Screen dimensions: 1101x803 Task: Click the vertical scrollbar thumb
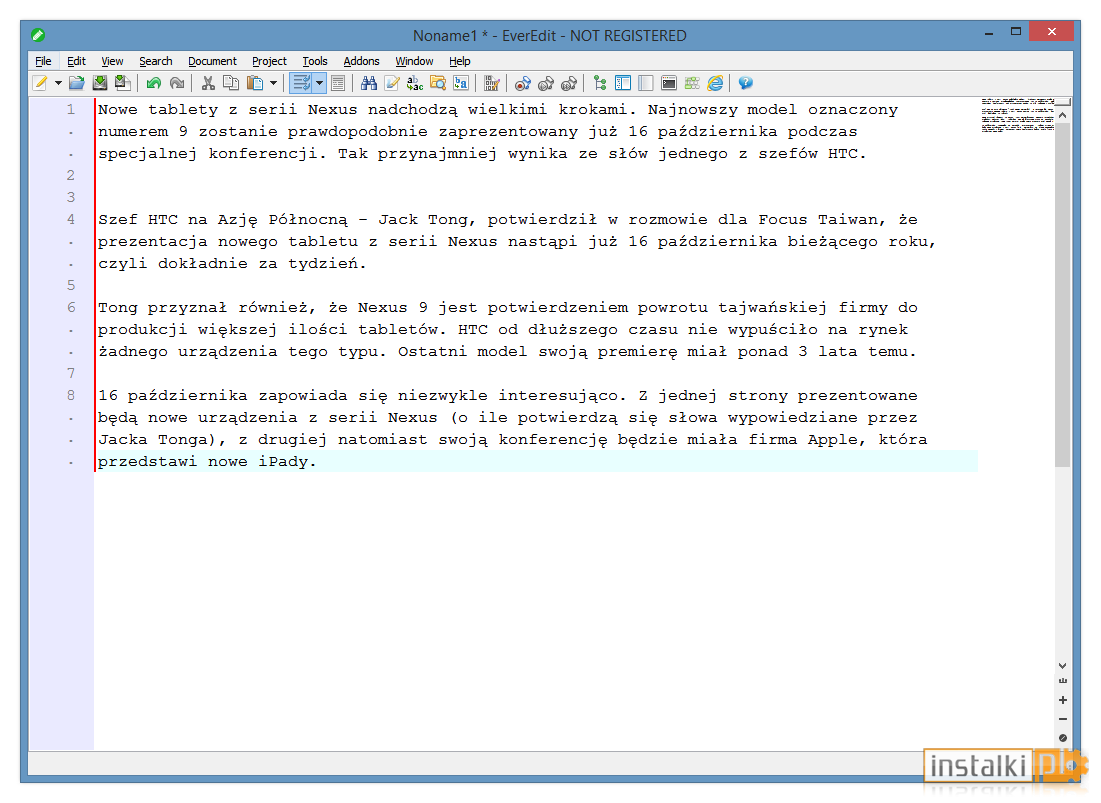coord(1062,295)
